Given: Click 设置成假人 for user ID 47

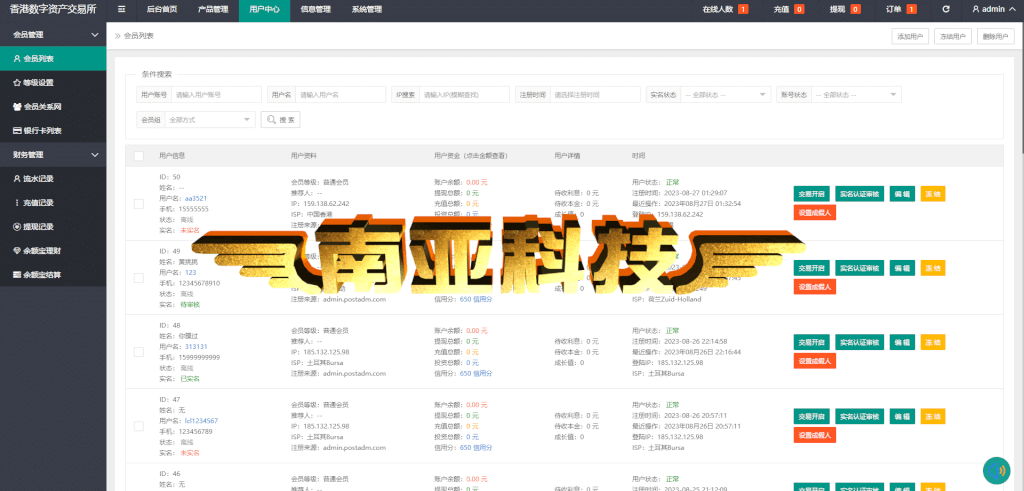Looking at the screenshot, I should point(815,435).
